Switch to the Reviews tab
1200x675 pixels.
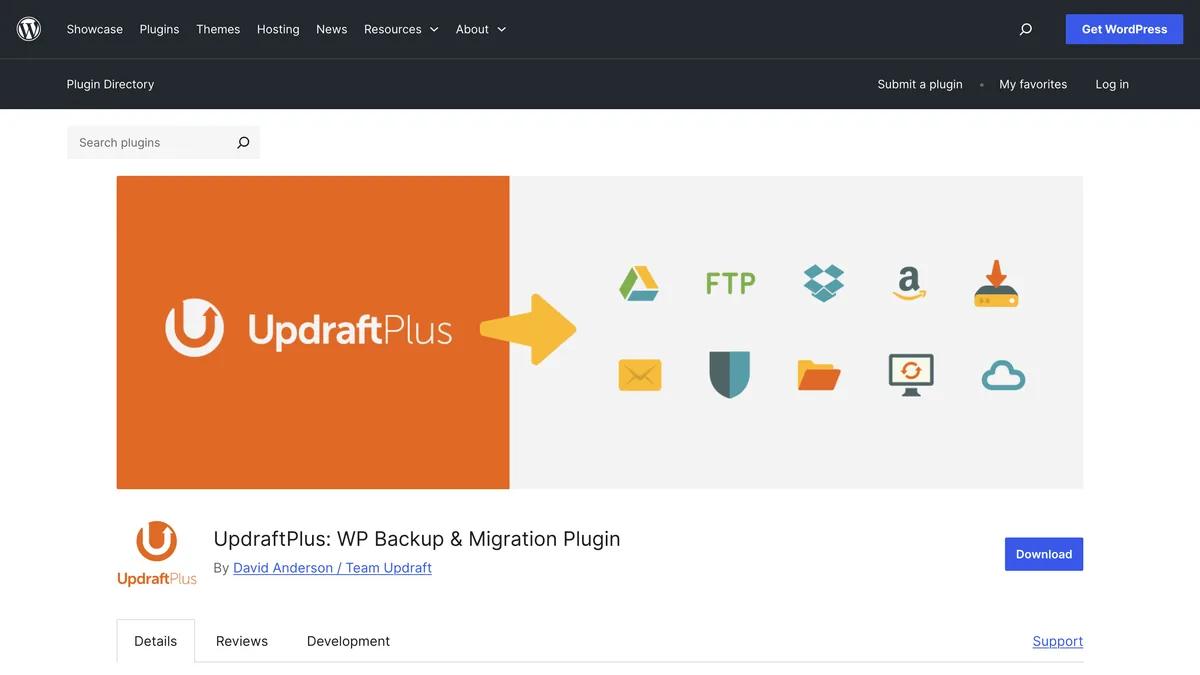click(x=242, y=641)
